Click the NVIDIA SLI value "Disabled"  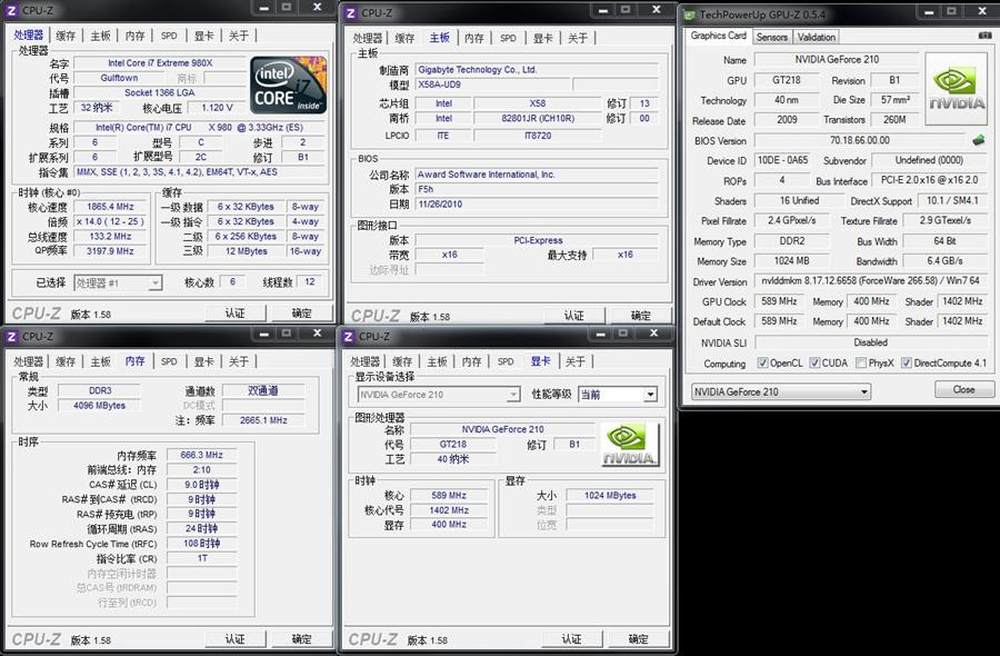coord(871,342)
